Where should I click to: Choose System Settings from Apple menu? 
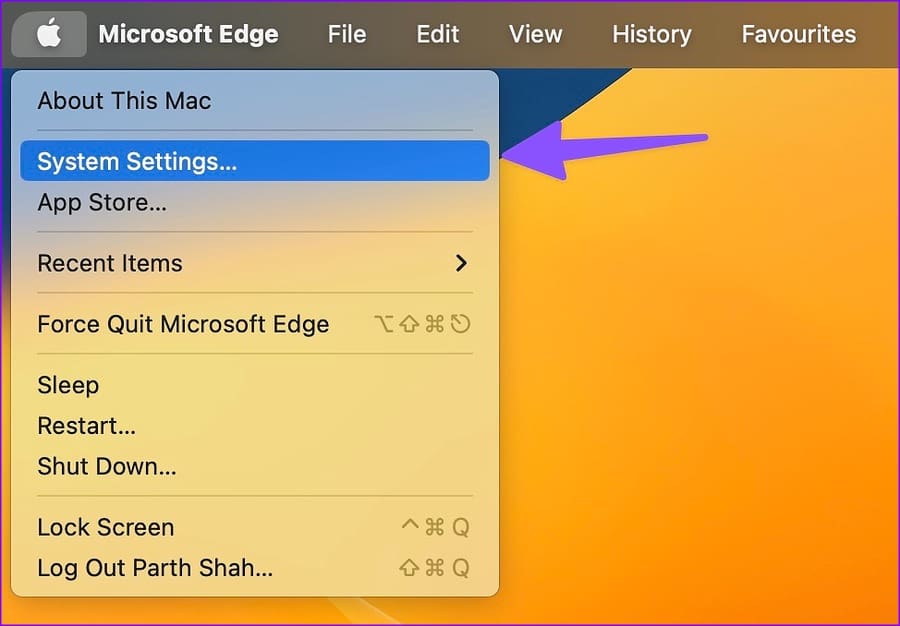(255, 161)
